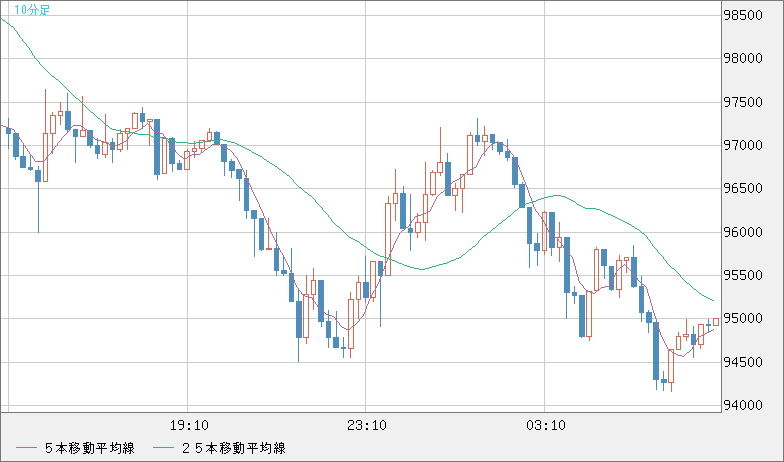This screenshot has width=784, height=462.
Task: Click the 94000 price axis label
Action: (744, 406)
